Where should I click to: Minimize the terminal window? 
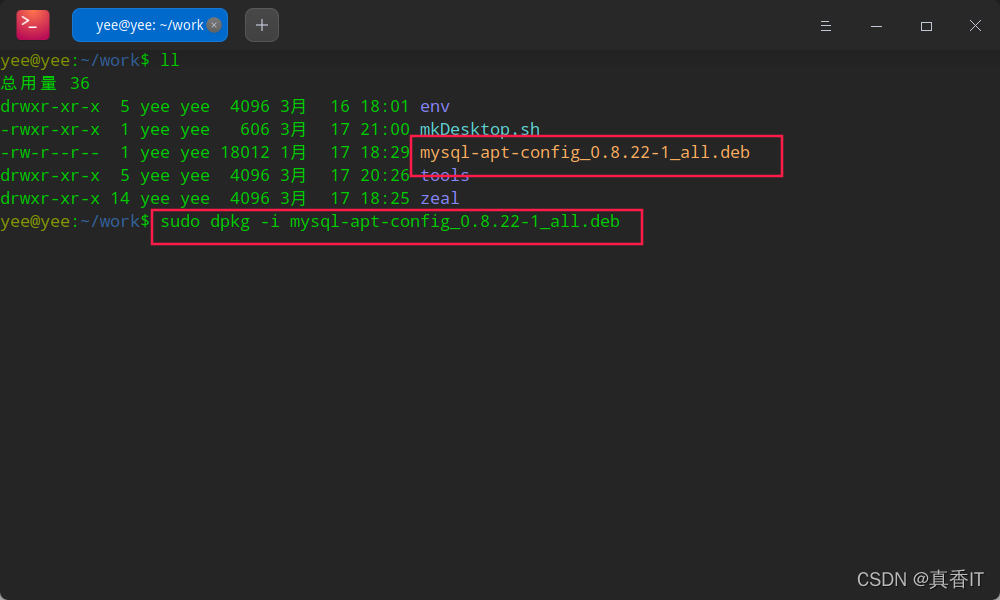[x=876, y=26]
